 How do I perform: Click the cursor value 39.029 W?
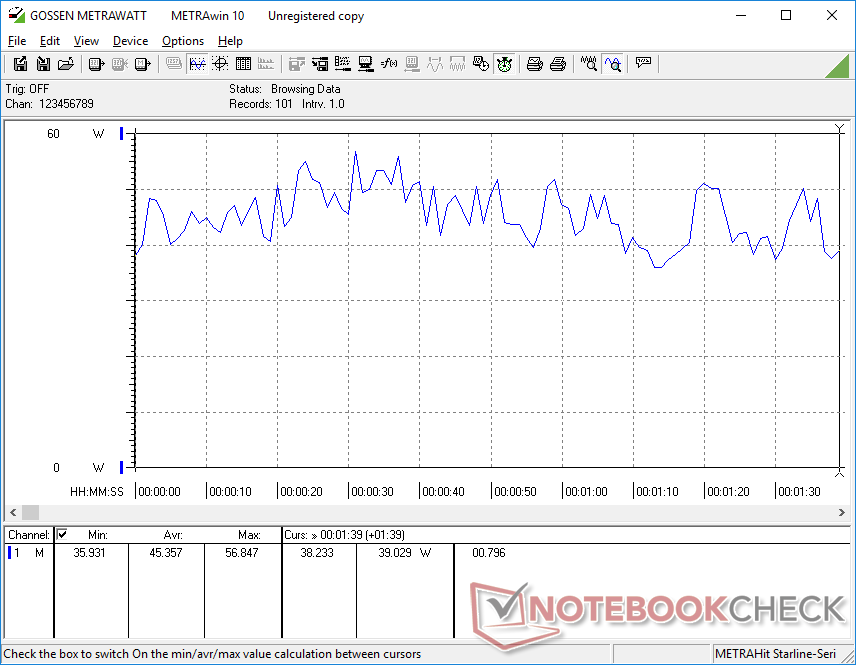405,553
